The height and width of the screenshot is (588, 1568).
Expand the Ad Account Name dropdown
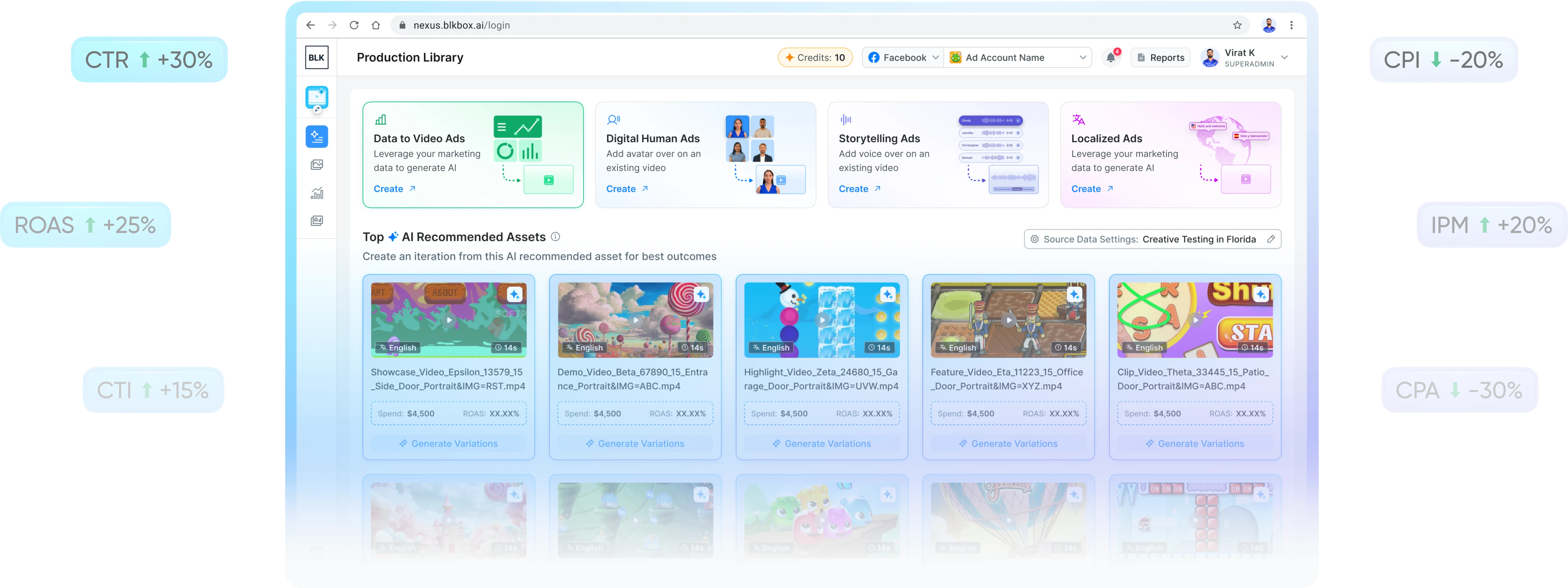point(1018,57)
